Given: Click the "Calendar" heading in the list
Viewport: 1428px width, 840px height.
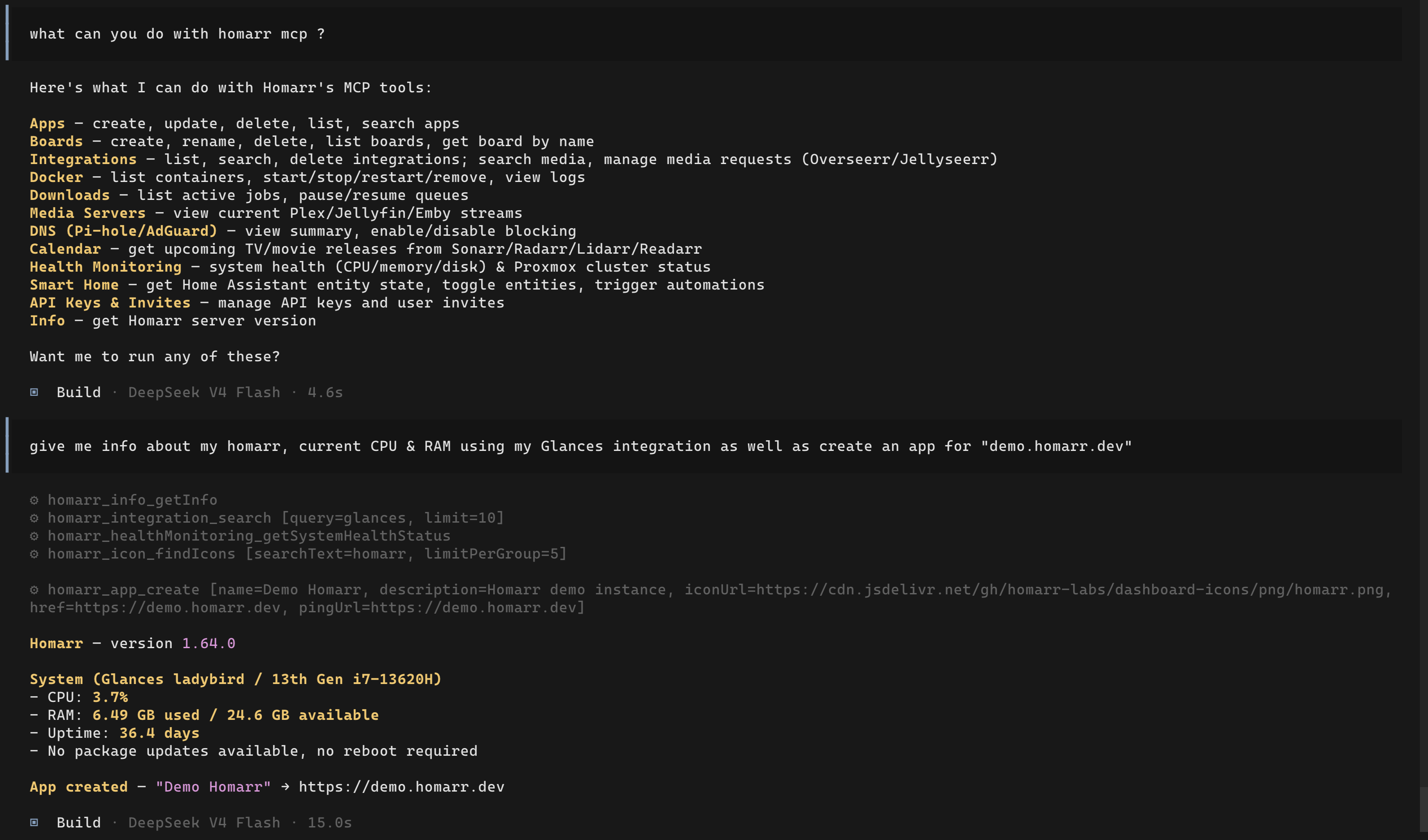Looking at the screenshot, I should pos(65,249).
